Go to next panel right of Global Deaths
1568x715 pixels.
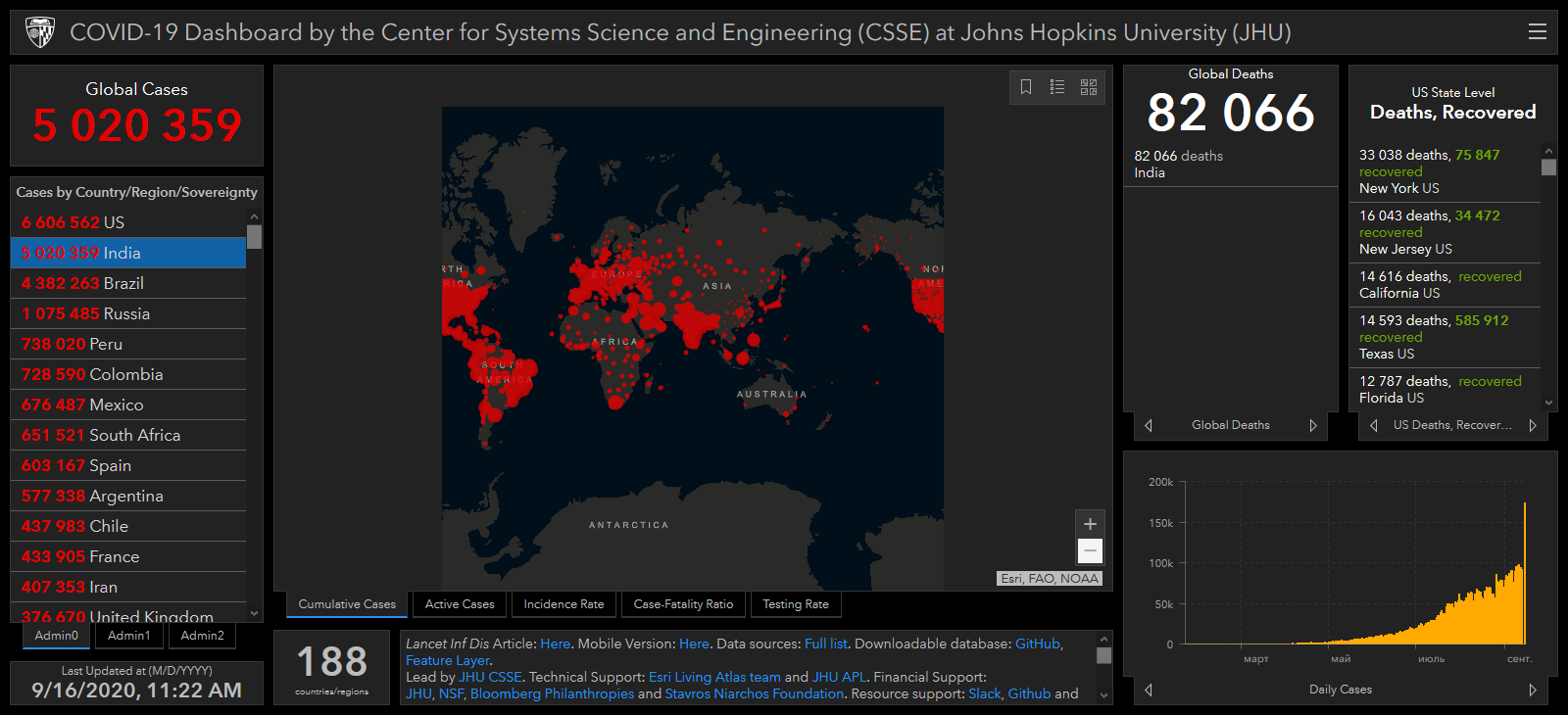pos(1313,425)
